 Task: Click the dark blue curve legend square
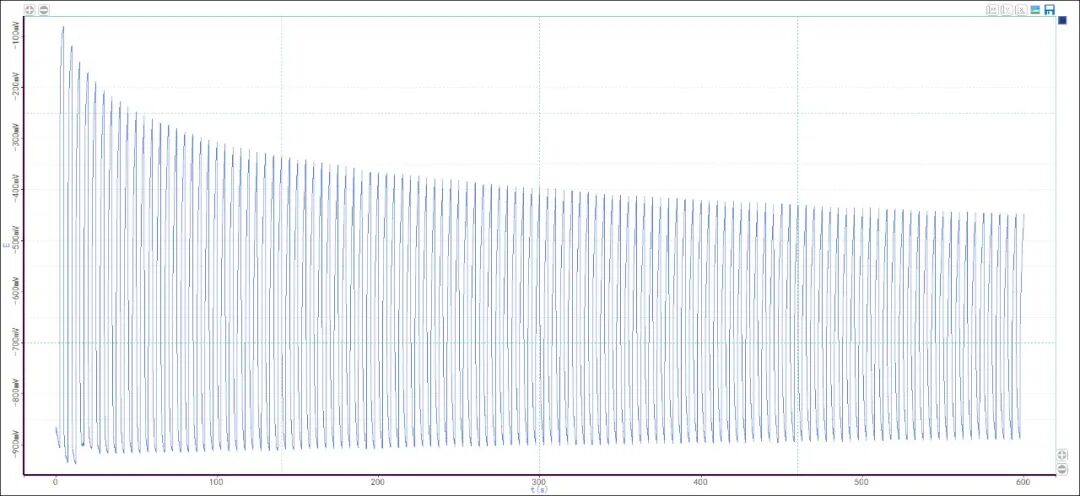[x=1062, y=20]
